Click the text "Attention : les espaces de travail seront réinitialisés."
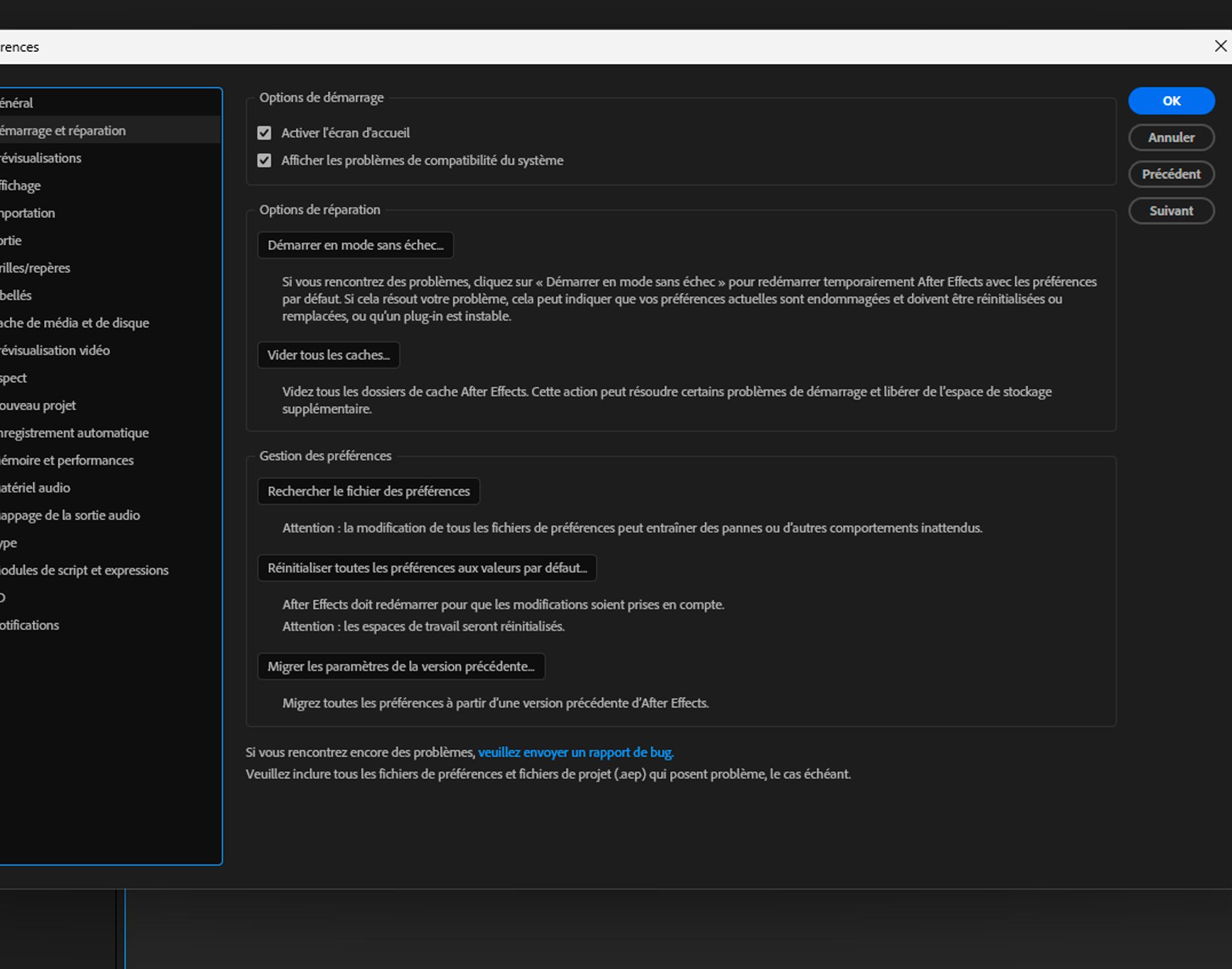 [x=423, y=626]
